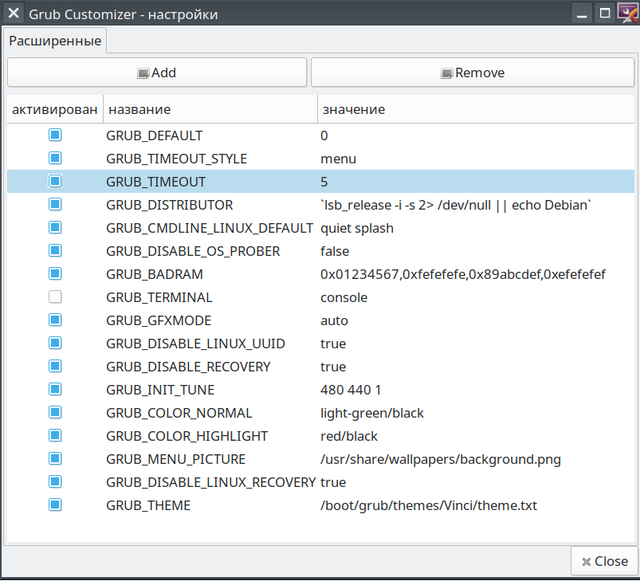Disable the GRUB_BADRAM entry checkbox

point(55,274)
